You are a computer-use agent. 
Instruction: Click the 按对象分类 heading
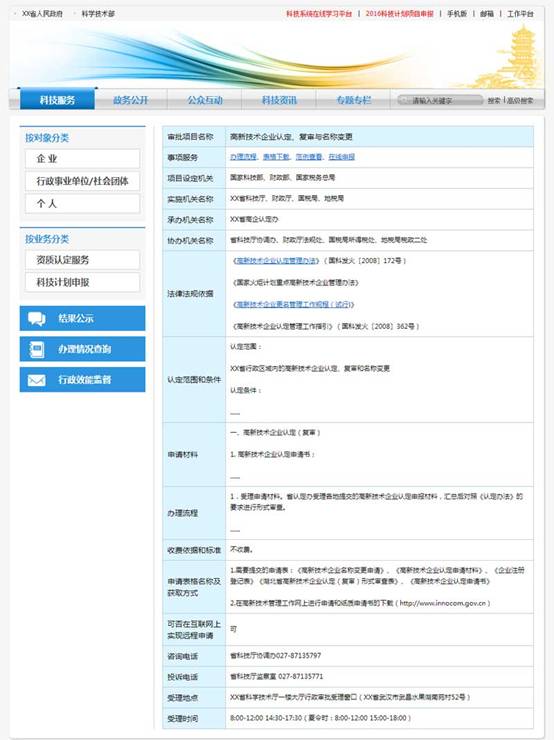(47, 138)
